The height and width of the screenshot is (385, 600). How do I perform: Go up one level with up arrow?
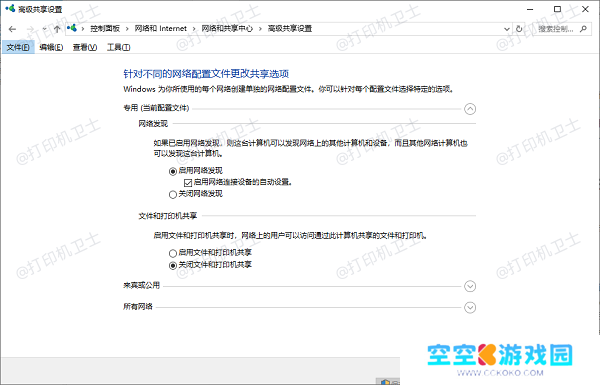(x=57, y=29)
